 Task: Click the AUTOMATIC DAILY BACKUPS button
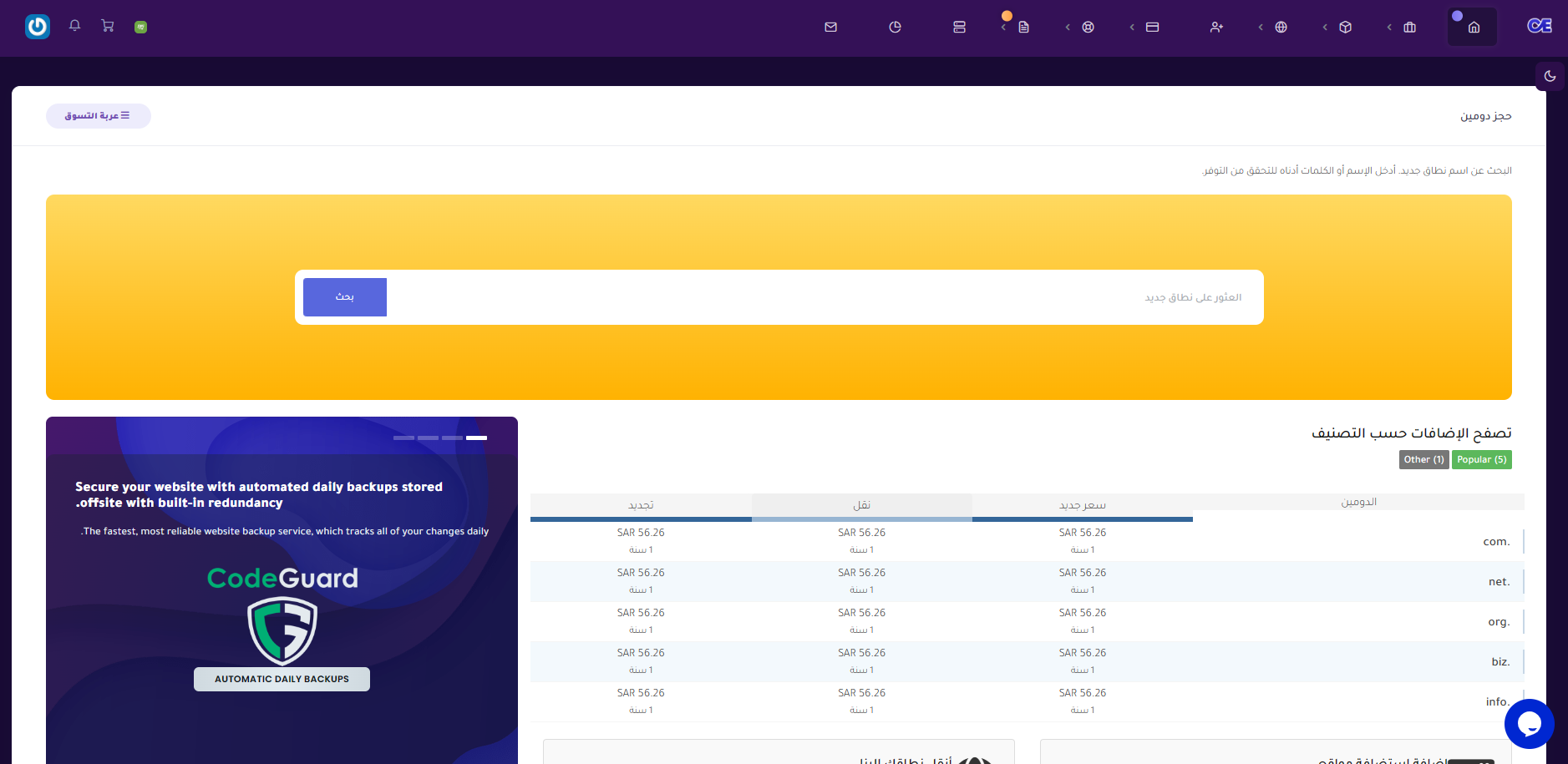pos(282,679)
